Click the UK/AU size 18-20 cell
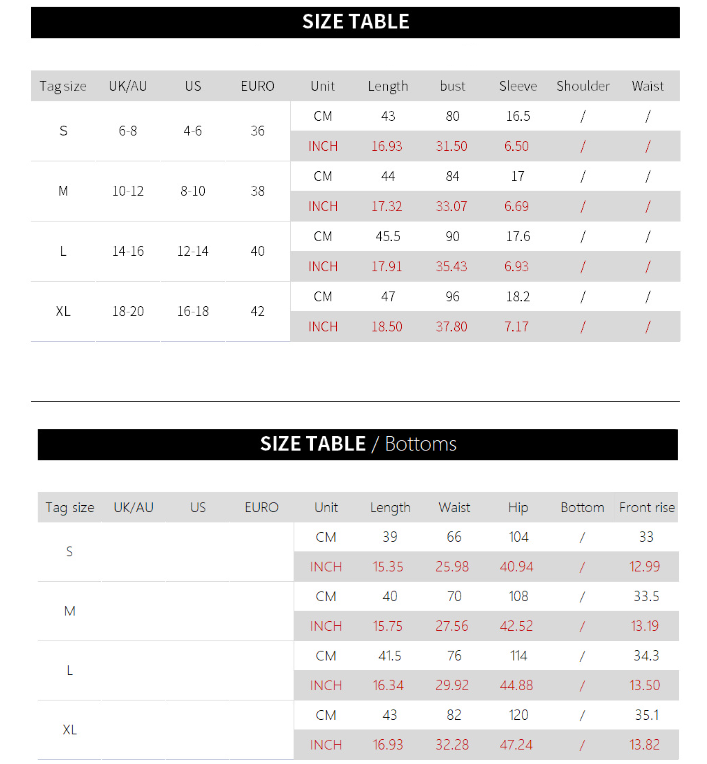The image size is (707, 764). tap(128, 311)
